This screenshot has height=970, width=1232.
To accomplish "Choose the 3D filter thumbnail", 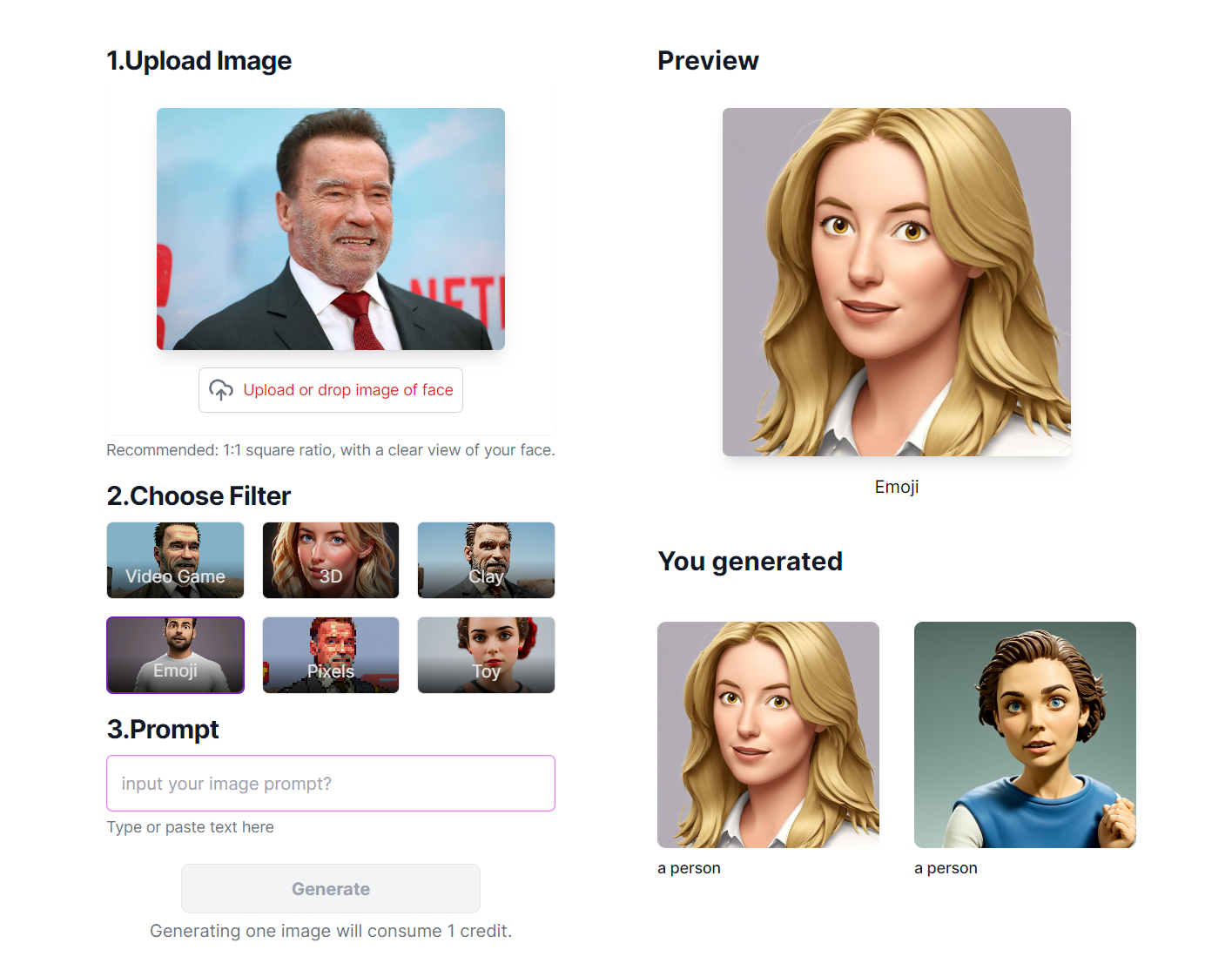I will pos(331,560).
